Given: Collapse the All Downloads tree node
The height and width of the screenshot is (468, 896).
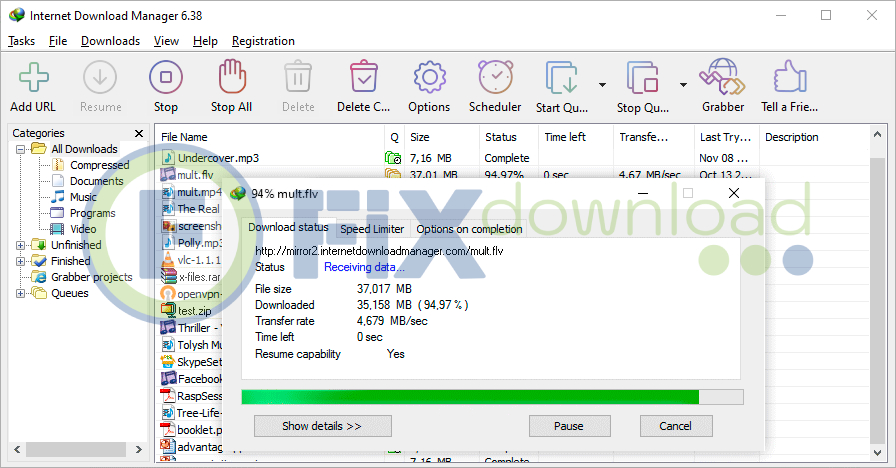Looking at the screenshot, I should click(20, 149).
